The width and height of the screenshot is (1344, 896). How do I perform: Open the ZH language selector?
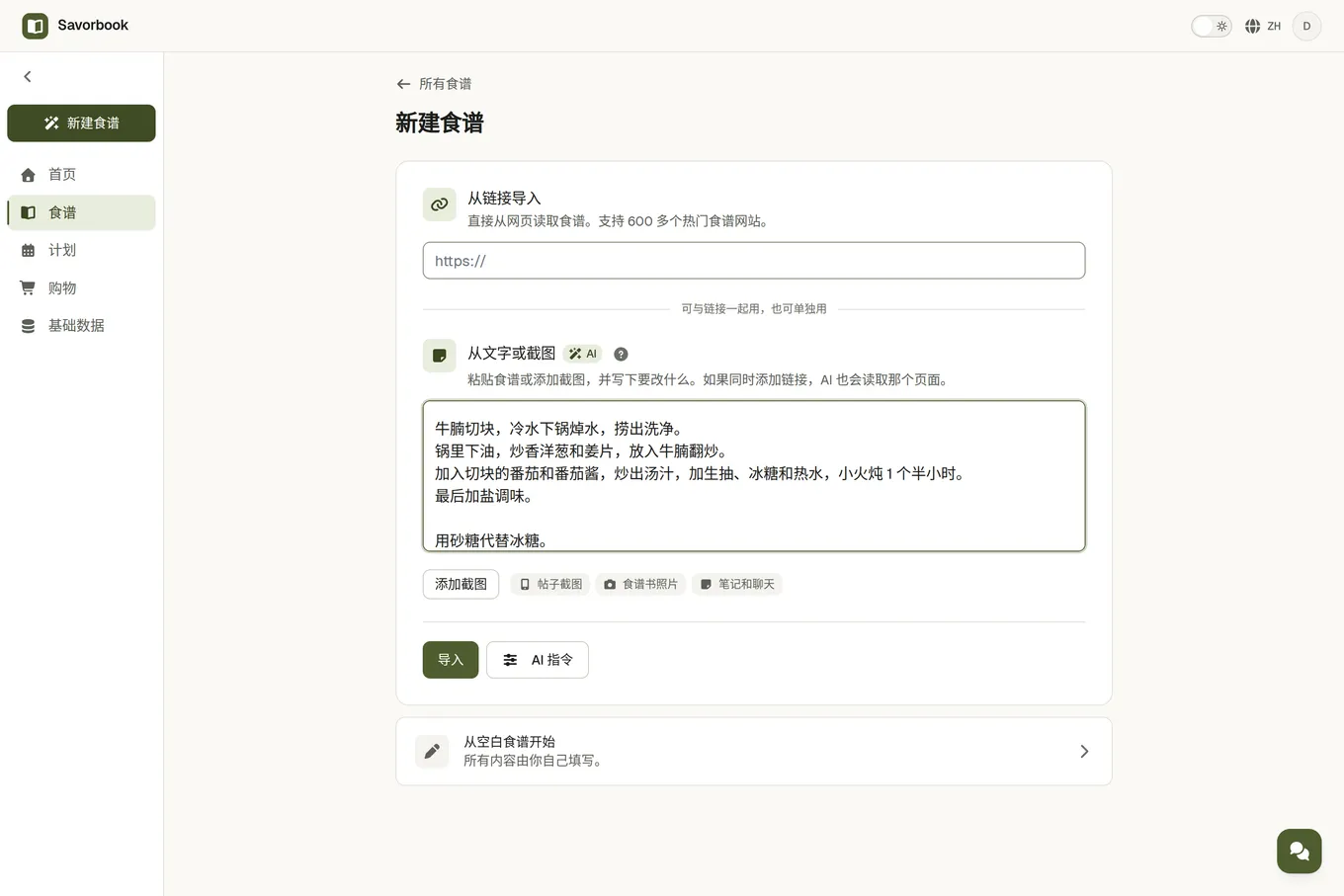1263,27
